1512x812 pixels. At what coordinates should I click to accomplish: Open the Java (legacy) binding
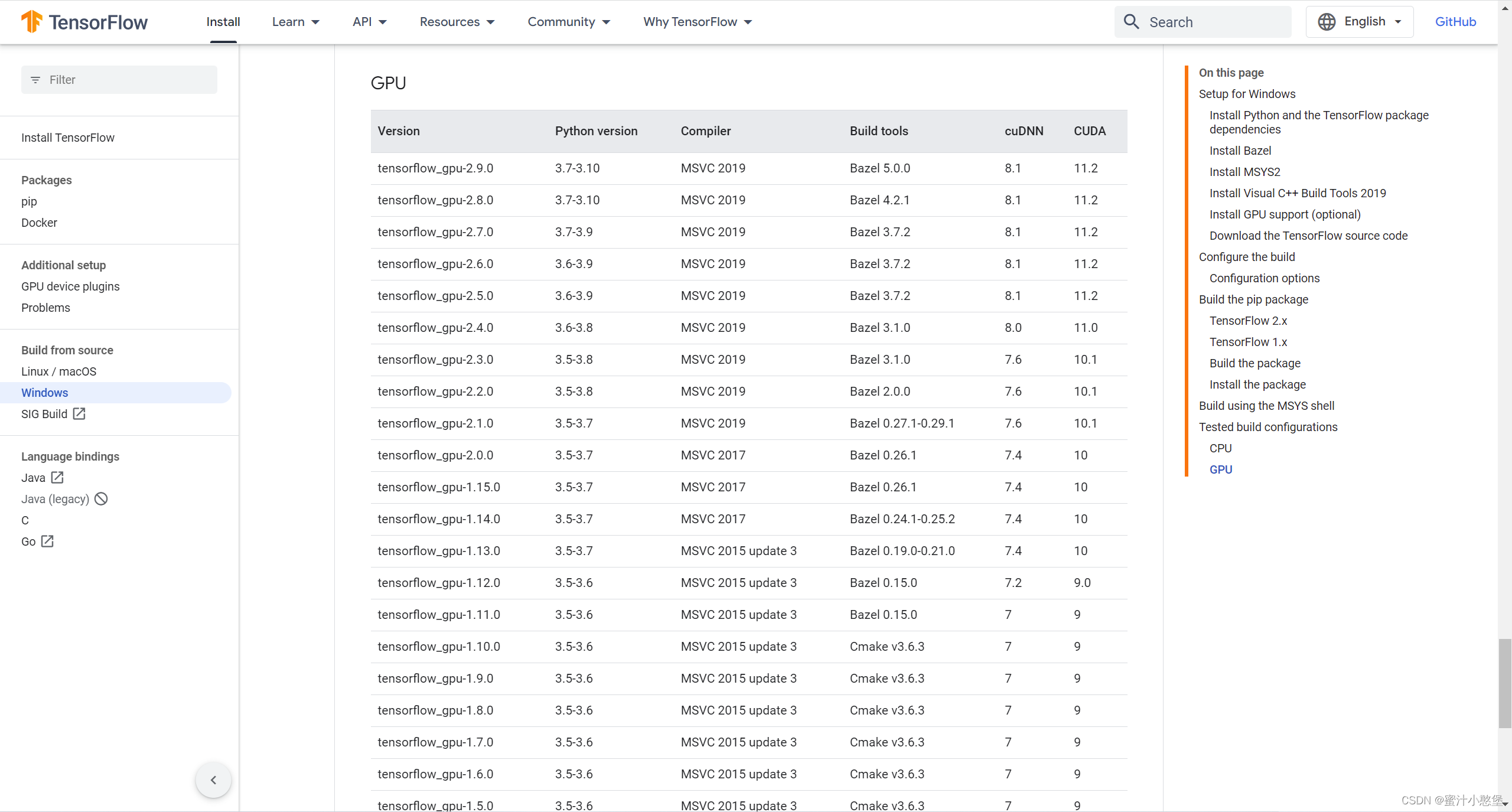(55, 499)
